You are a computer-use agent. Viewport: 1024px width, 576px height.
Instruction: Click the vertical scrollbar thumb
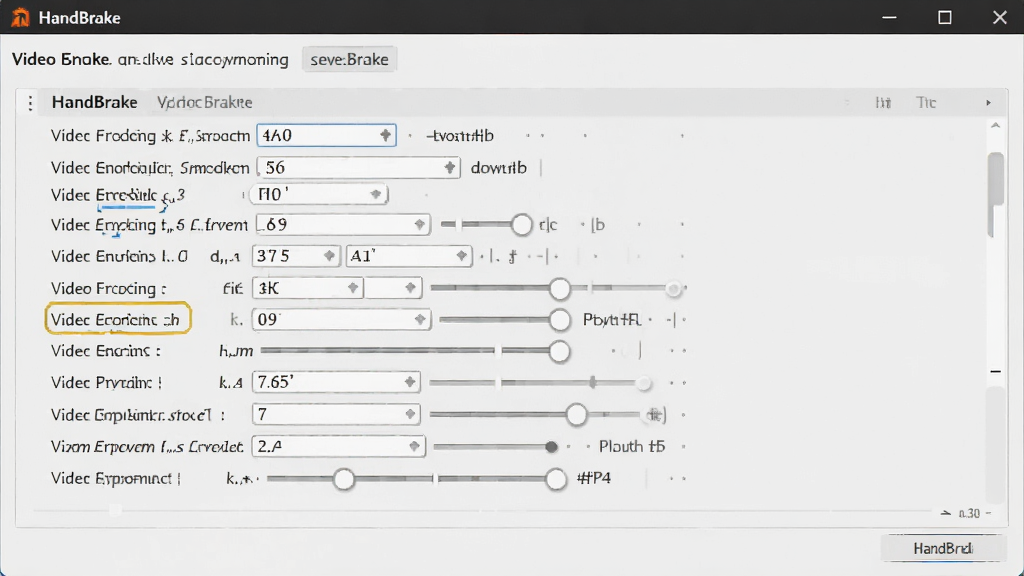point(995,195)
